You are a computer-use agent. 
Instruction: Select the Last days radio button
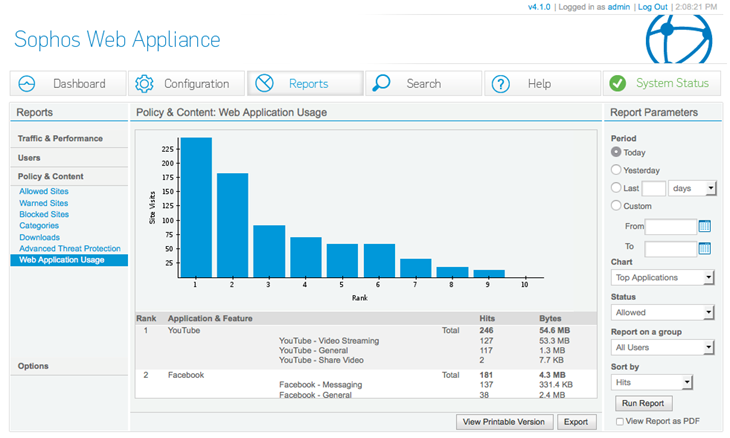coord(616,188)
